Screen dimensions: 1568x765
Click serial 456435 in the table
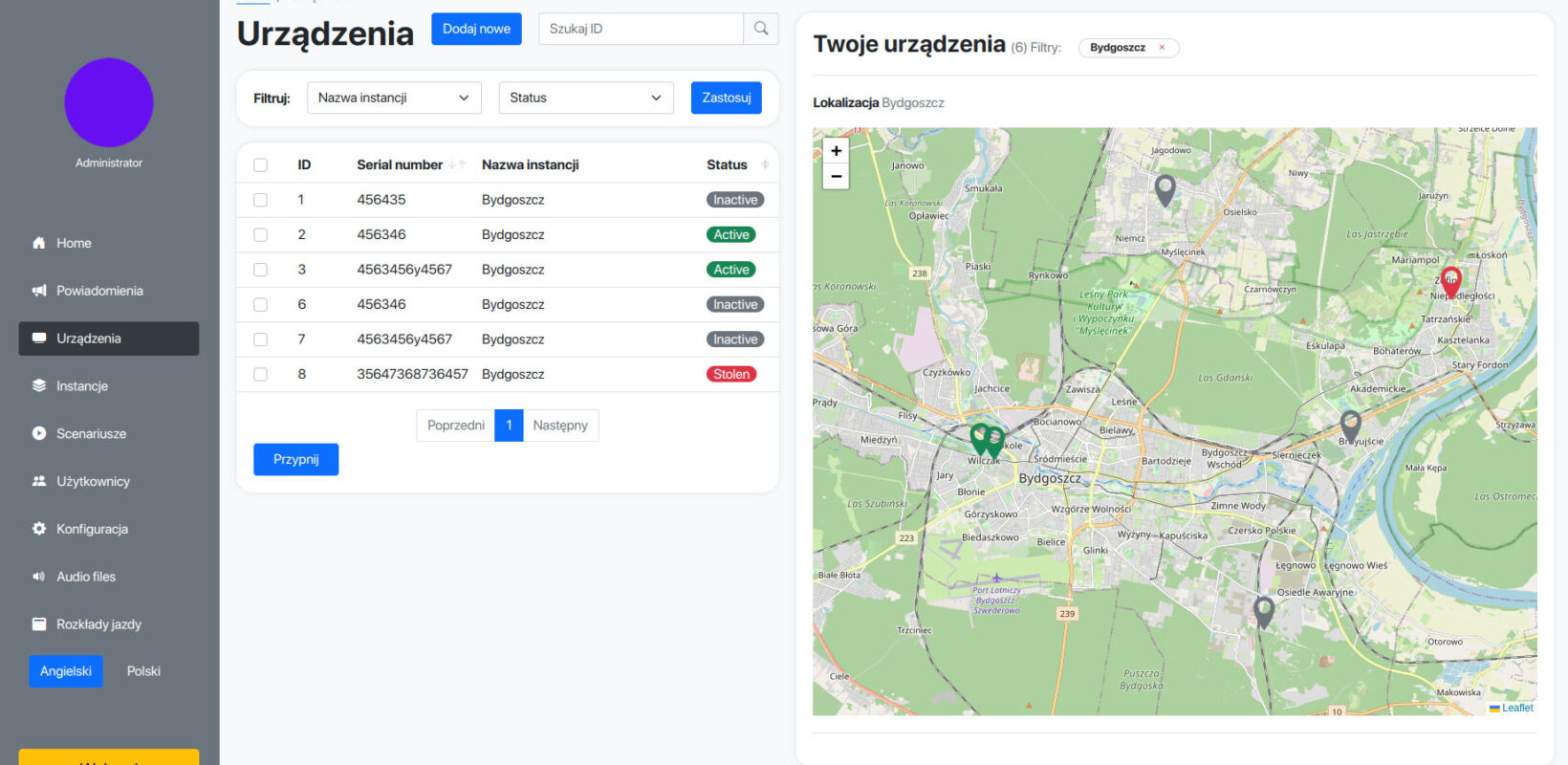click(381, 200)
